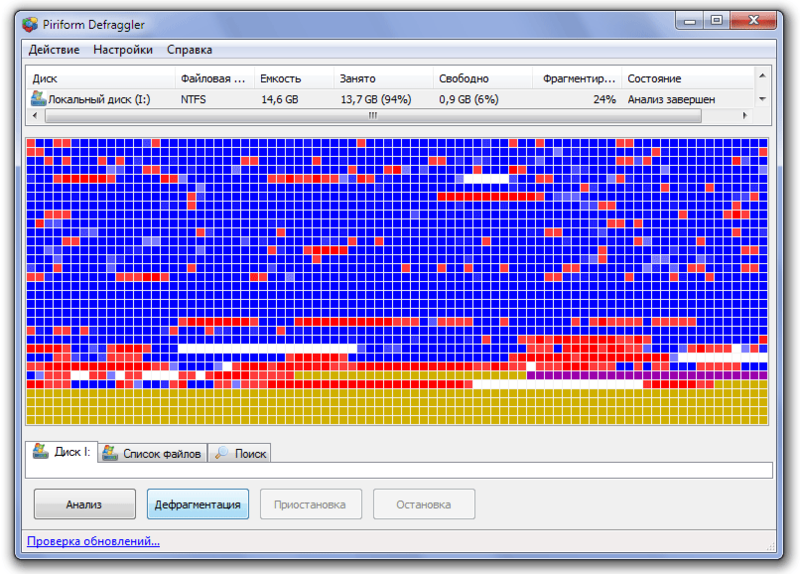The height and width of the screenshot is (574, 800).
Task: Click the 0,9 GB (6%) free value
Action: (468, 99)
